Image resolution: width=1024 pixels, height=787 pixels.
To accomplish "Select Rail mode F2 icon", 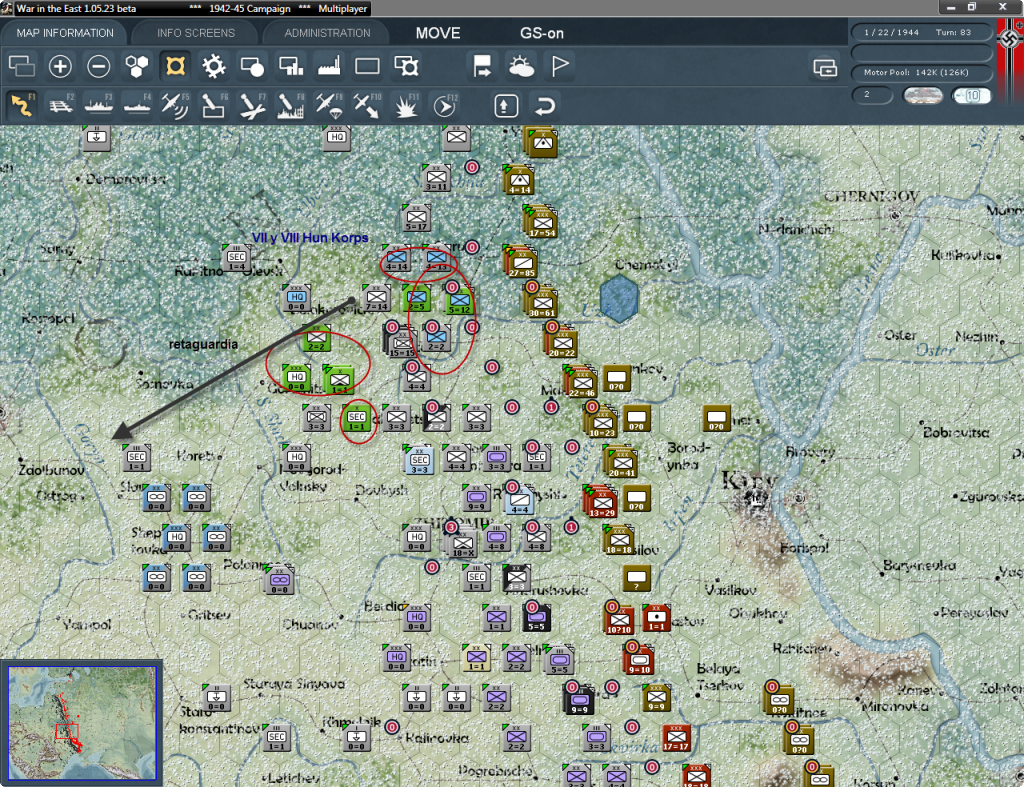I will pyautogui.click(x=61, y=105).
